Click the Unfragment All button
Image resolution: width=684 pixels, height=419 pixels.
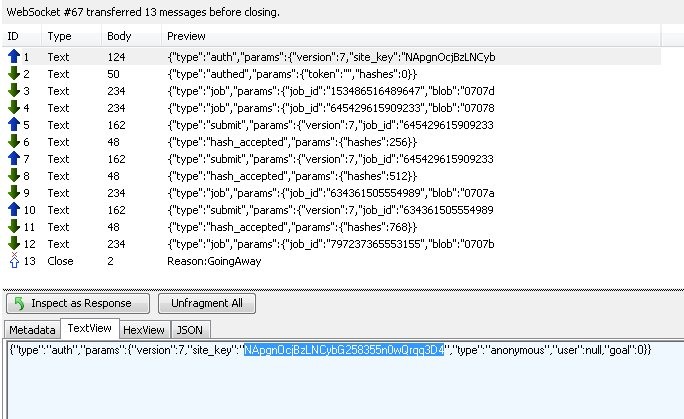(x=207, y=303)
